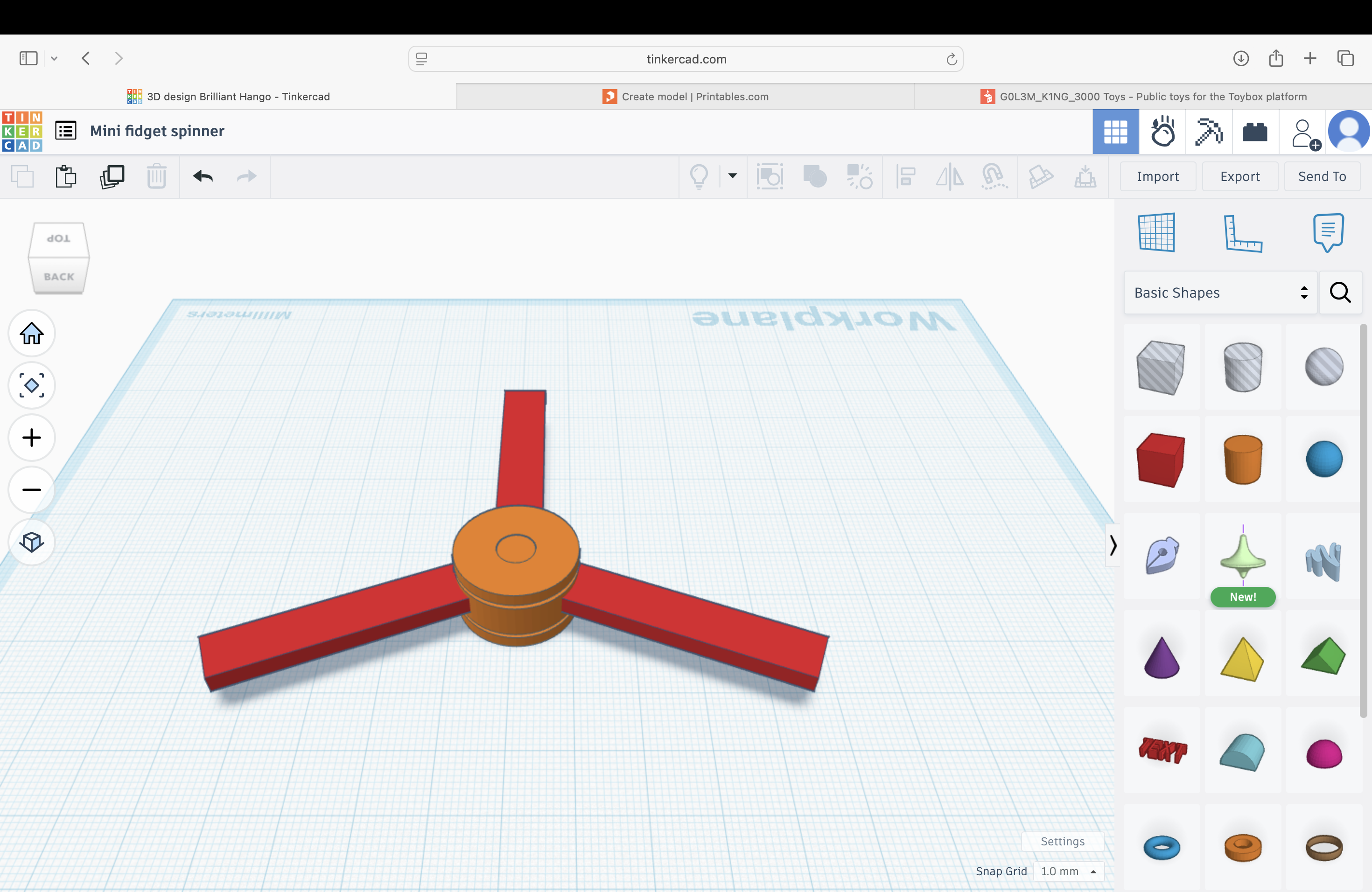Open the Bricks mode icon
The image size is (1372, 892).
point(1255,132)
